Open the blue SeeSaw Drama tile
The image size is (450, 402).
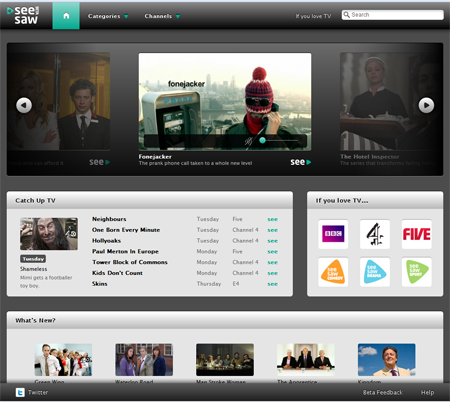coord(375,272)
